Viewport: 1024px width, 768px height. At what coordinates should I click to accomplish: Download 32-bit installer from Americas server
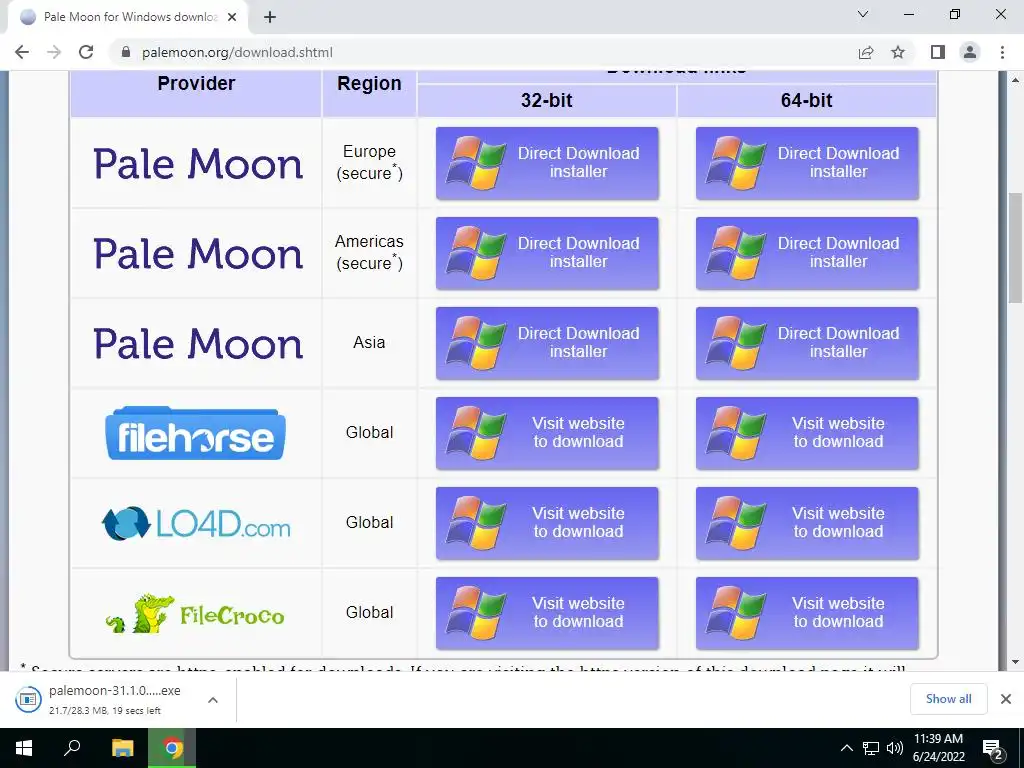tap(547, 253)
